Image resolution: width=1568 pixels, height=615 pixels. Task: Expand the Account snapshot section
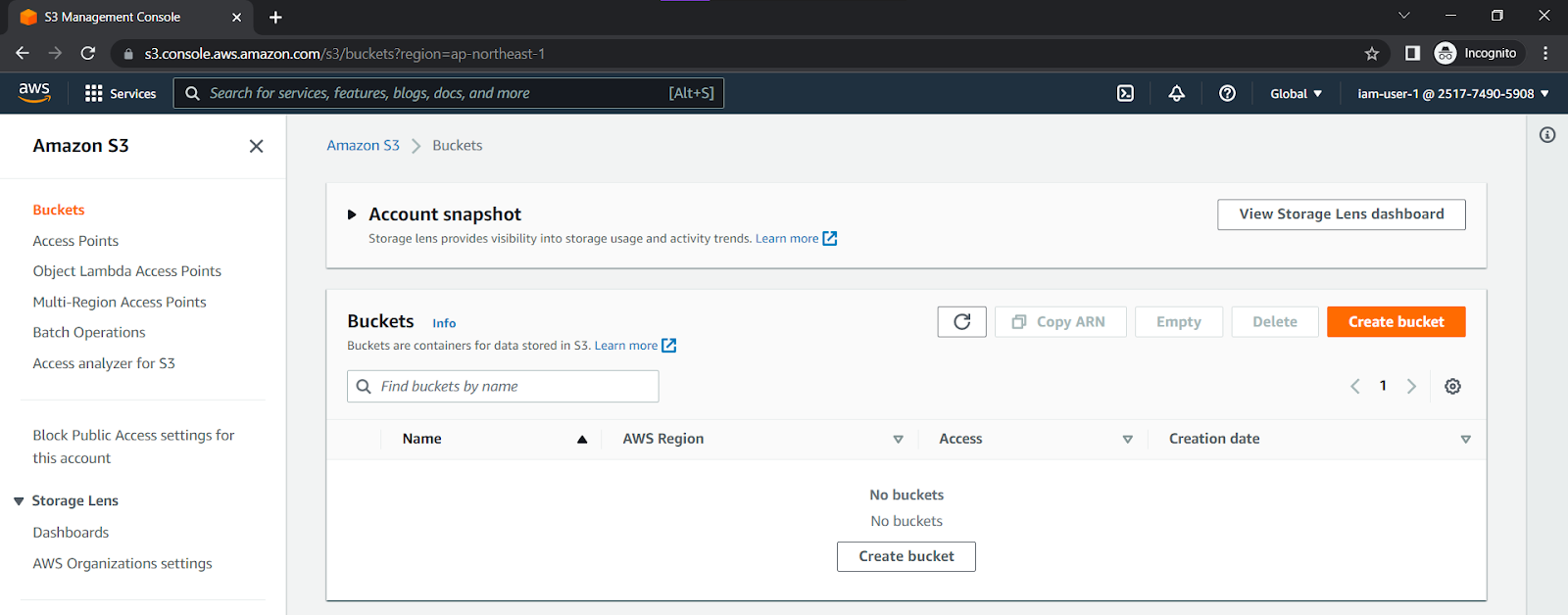(x=352, y=214)
